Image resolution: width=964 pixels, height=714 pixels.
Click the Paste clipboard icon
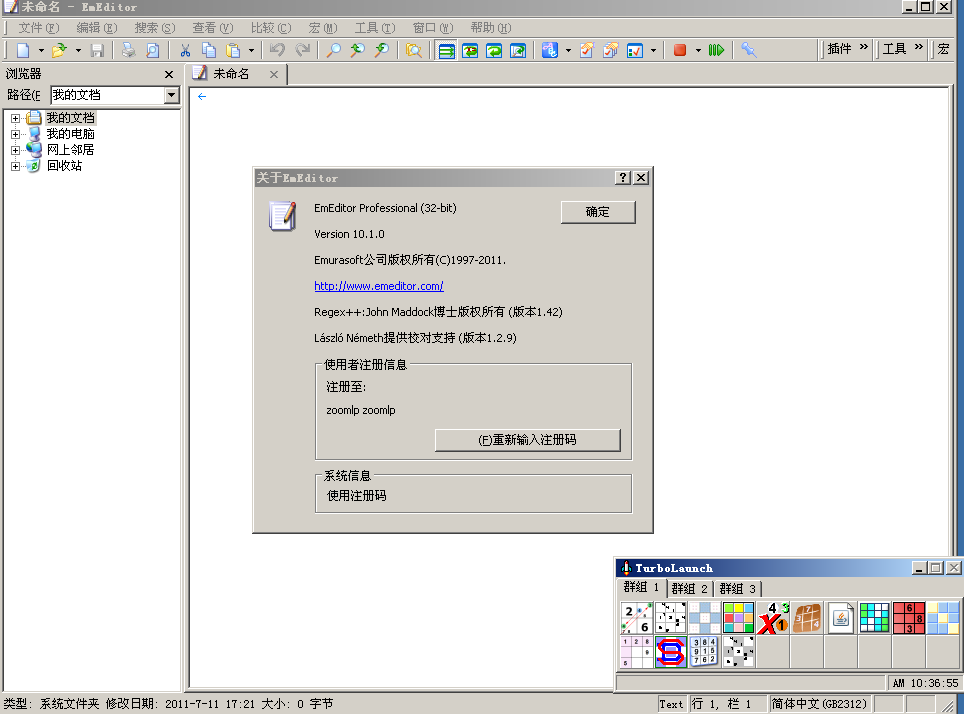(x=233, y=50)
